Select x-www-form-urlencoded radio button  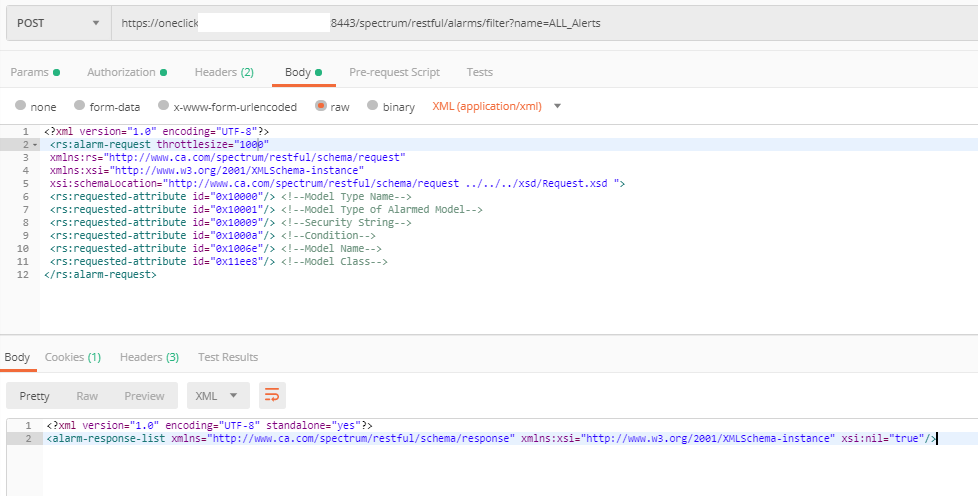click(163, 105)
